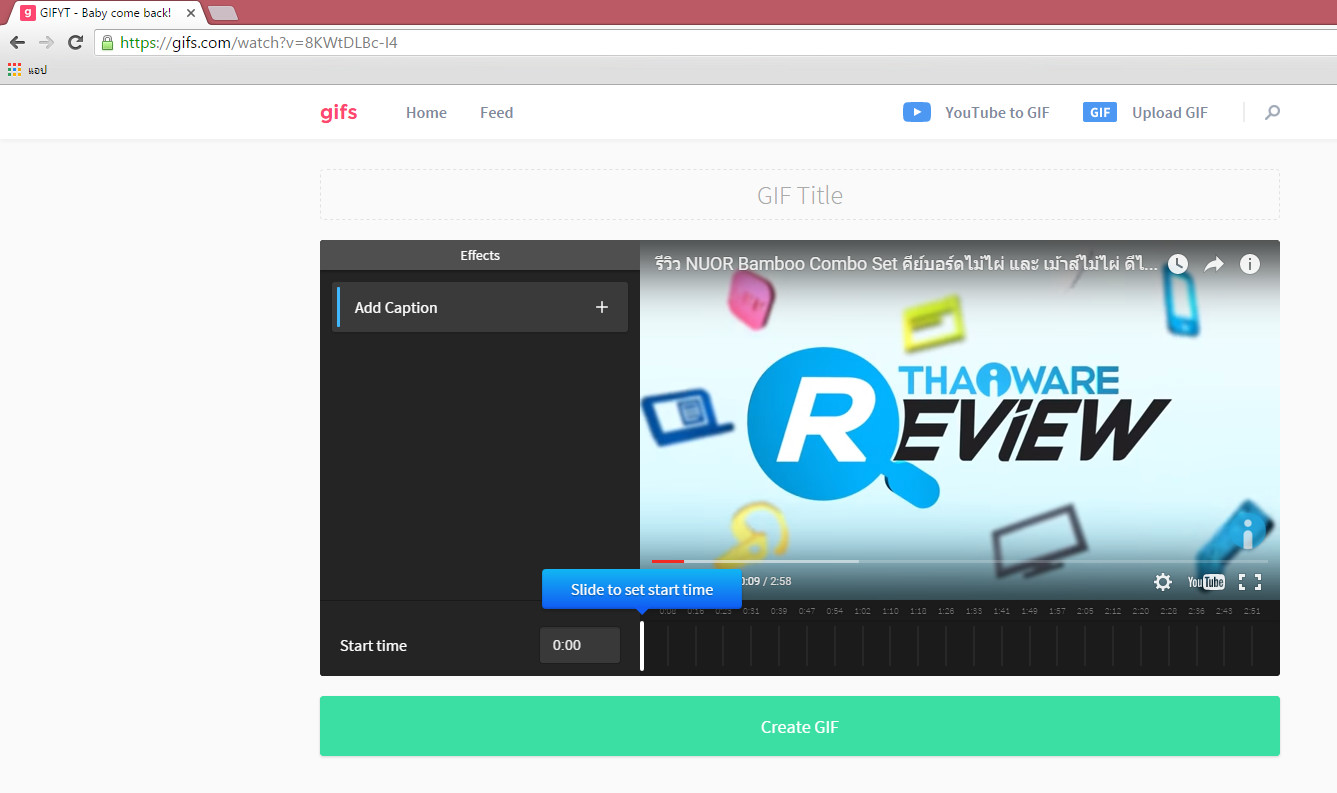Click the plus icon on Add Caption
The height and width of the screenshot is (793, 1337).
point(602,307)
